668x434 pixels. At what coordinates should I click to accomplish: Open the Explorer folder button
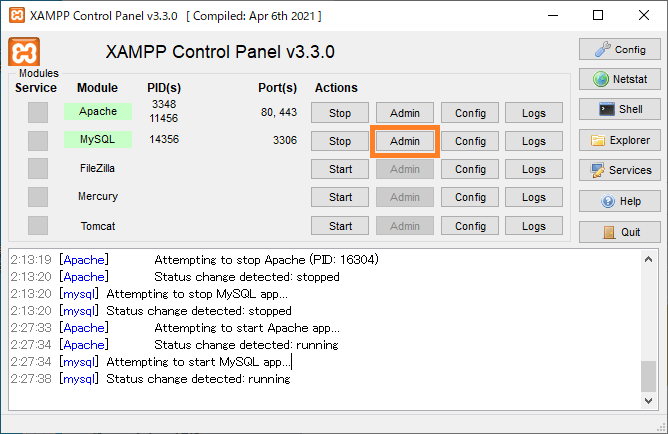coord(619,140)
